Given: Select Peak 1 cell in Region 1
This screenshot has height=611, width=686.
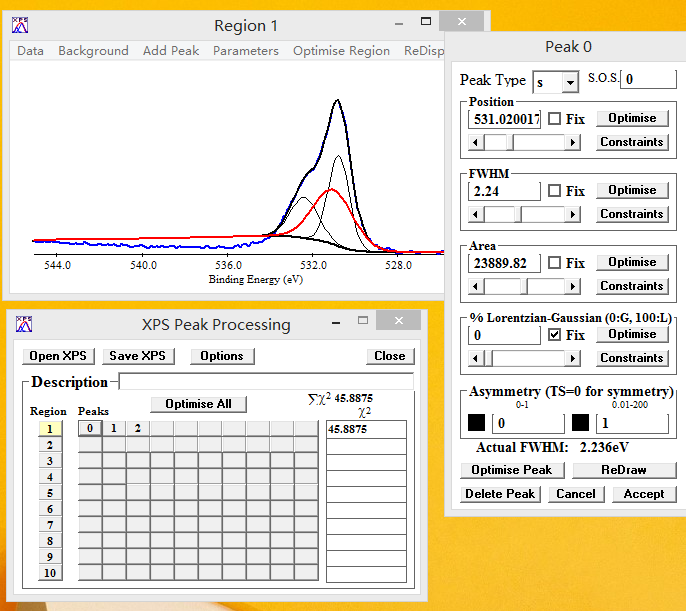Looking at the screenshot, I should click(114, 428).
